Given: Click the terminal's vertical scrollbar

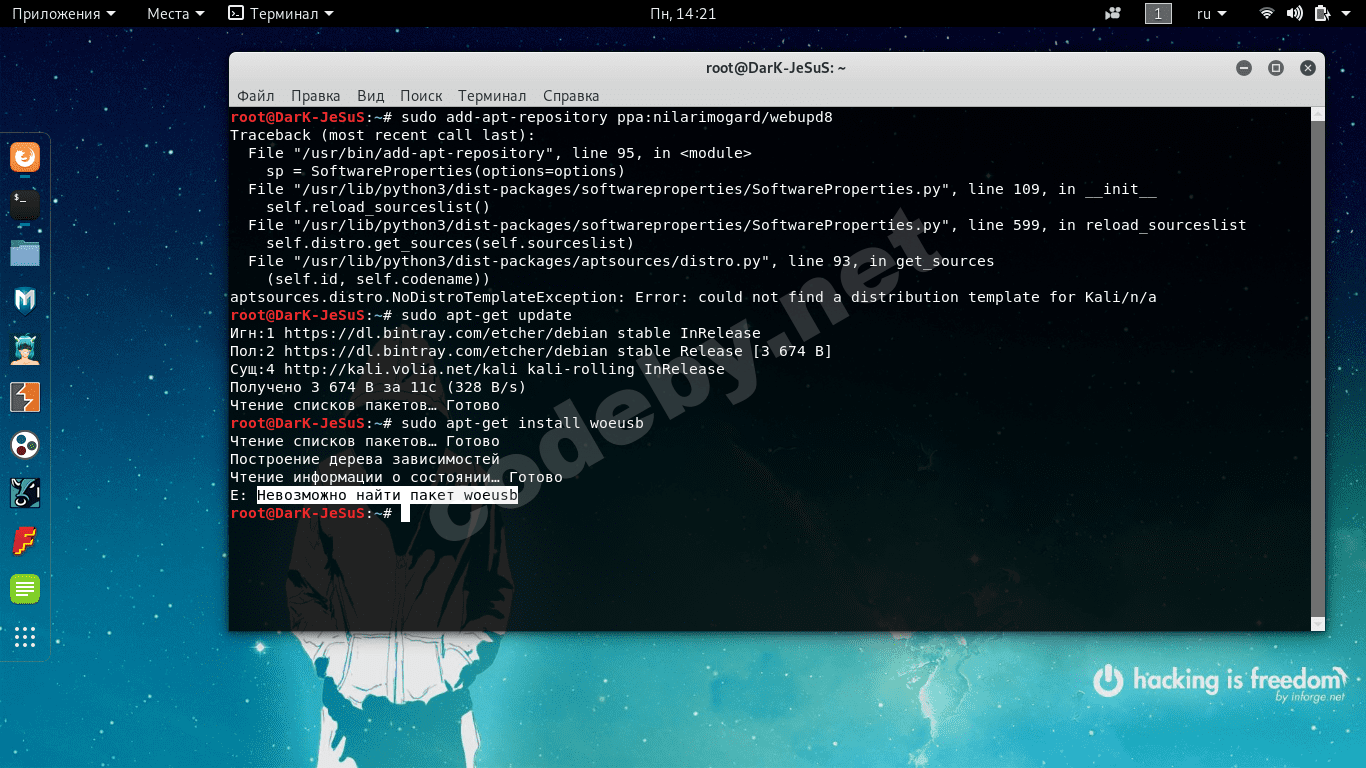Looking at the screenshot, I should pos(1318,368).
